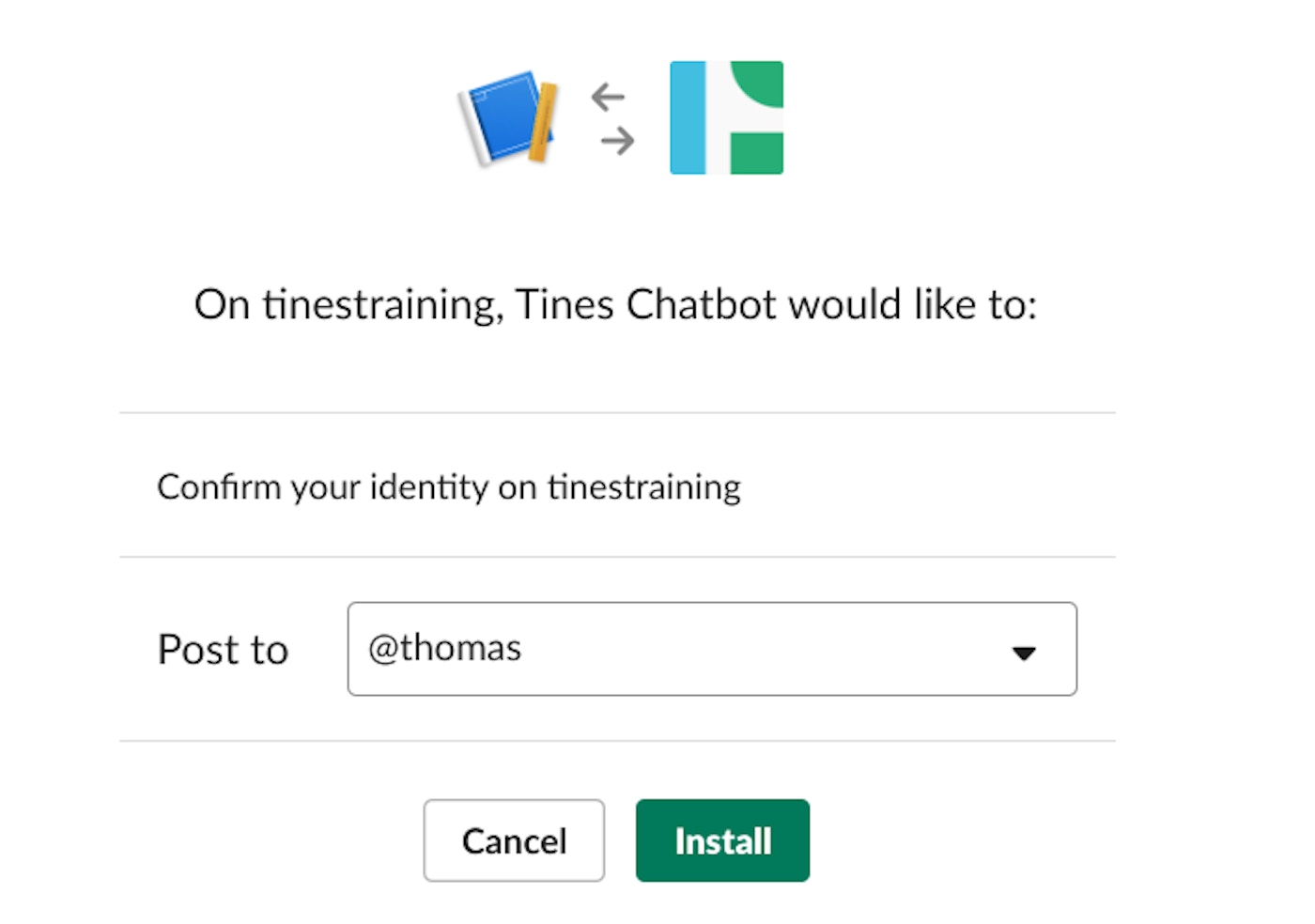Click the "Confirm your identity on tinestraining" permission row
Screen dimensions: 1315x924
click(449, 486)
